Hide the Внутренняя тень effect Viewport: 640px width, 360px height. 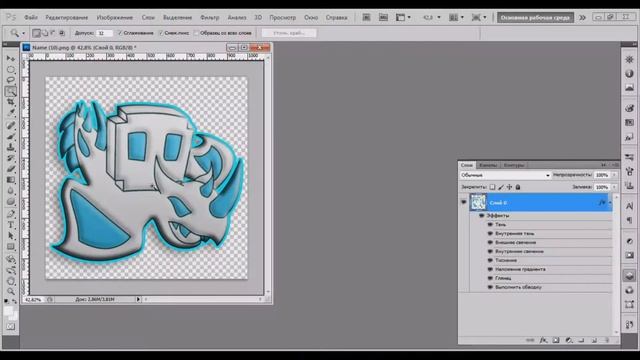pos(490,233)
